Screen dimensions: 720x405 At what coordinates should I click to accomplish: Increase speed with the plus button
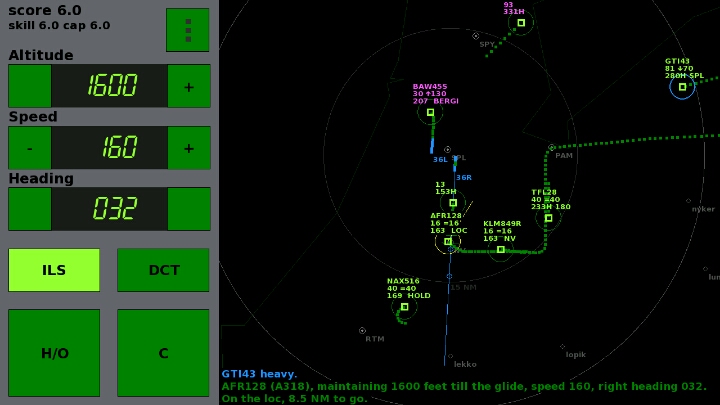point(188,148)
